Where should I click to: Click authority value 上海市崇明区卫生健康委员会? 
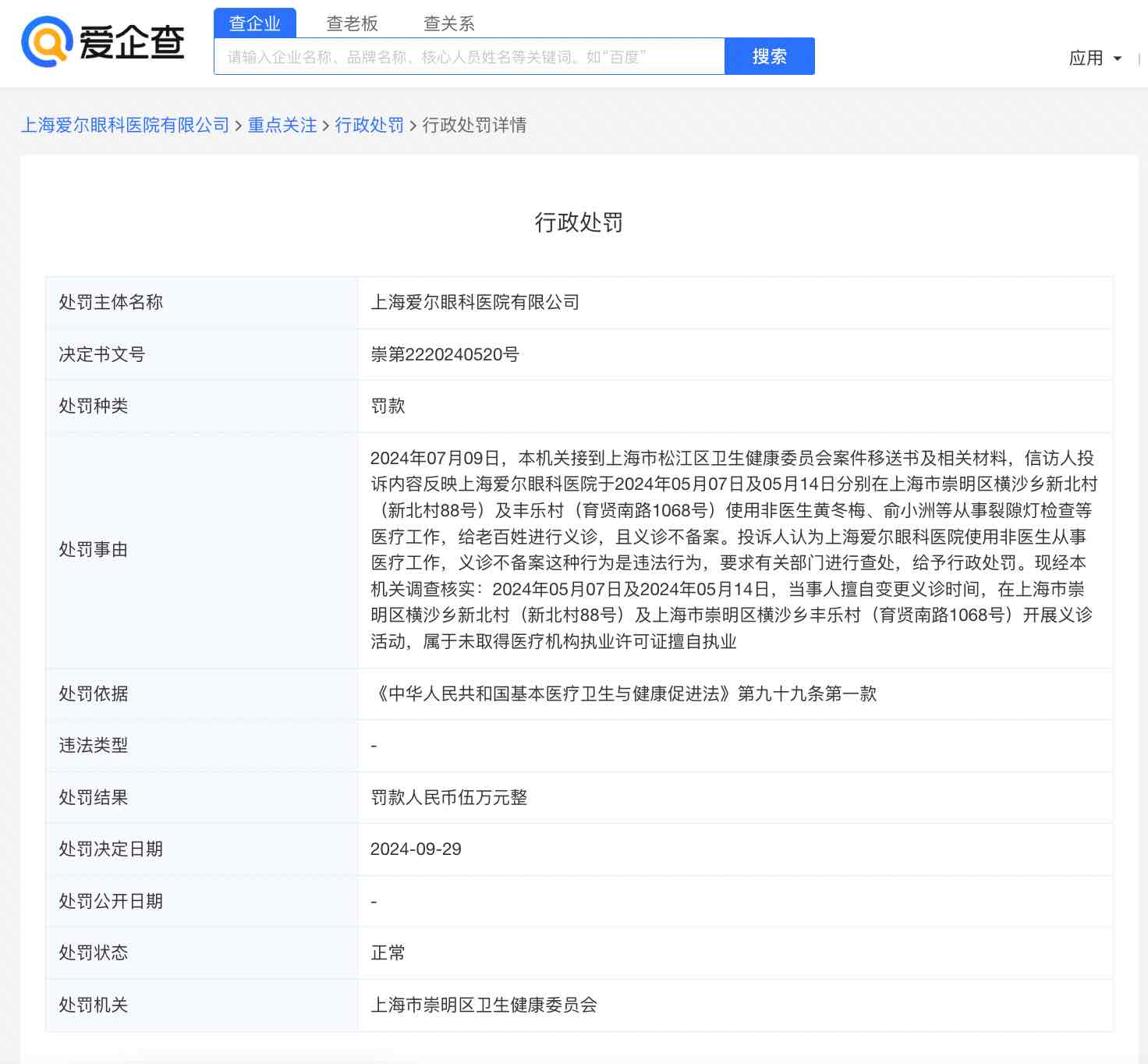pyautogui.click(x=484, y=1005)
